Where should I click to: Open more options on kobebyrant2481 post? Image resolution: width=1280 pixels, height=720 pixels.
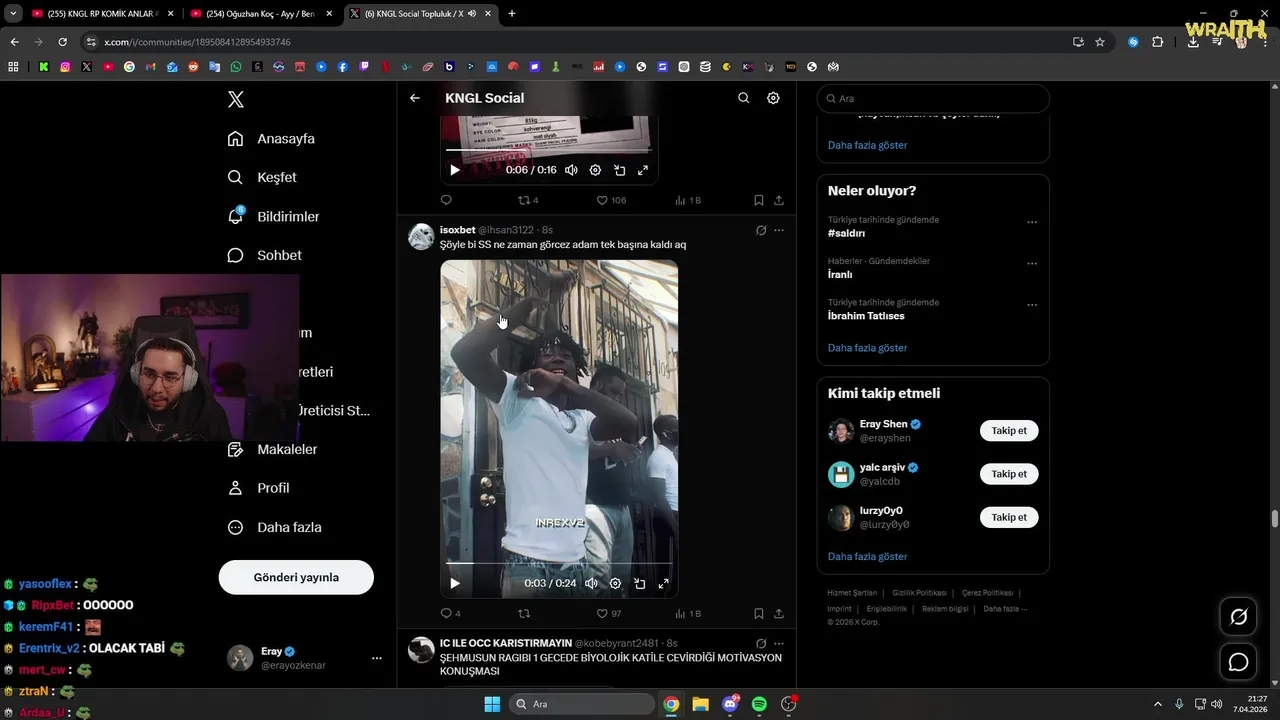pyautogui.click(x=779, y=643)
